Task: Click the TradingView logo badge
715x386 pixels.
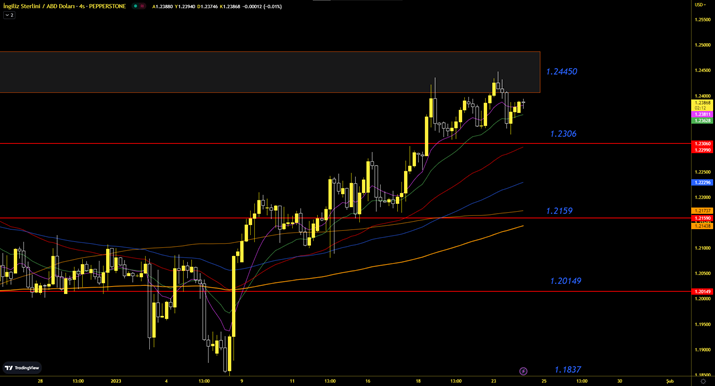Action: [22, 368]
